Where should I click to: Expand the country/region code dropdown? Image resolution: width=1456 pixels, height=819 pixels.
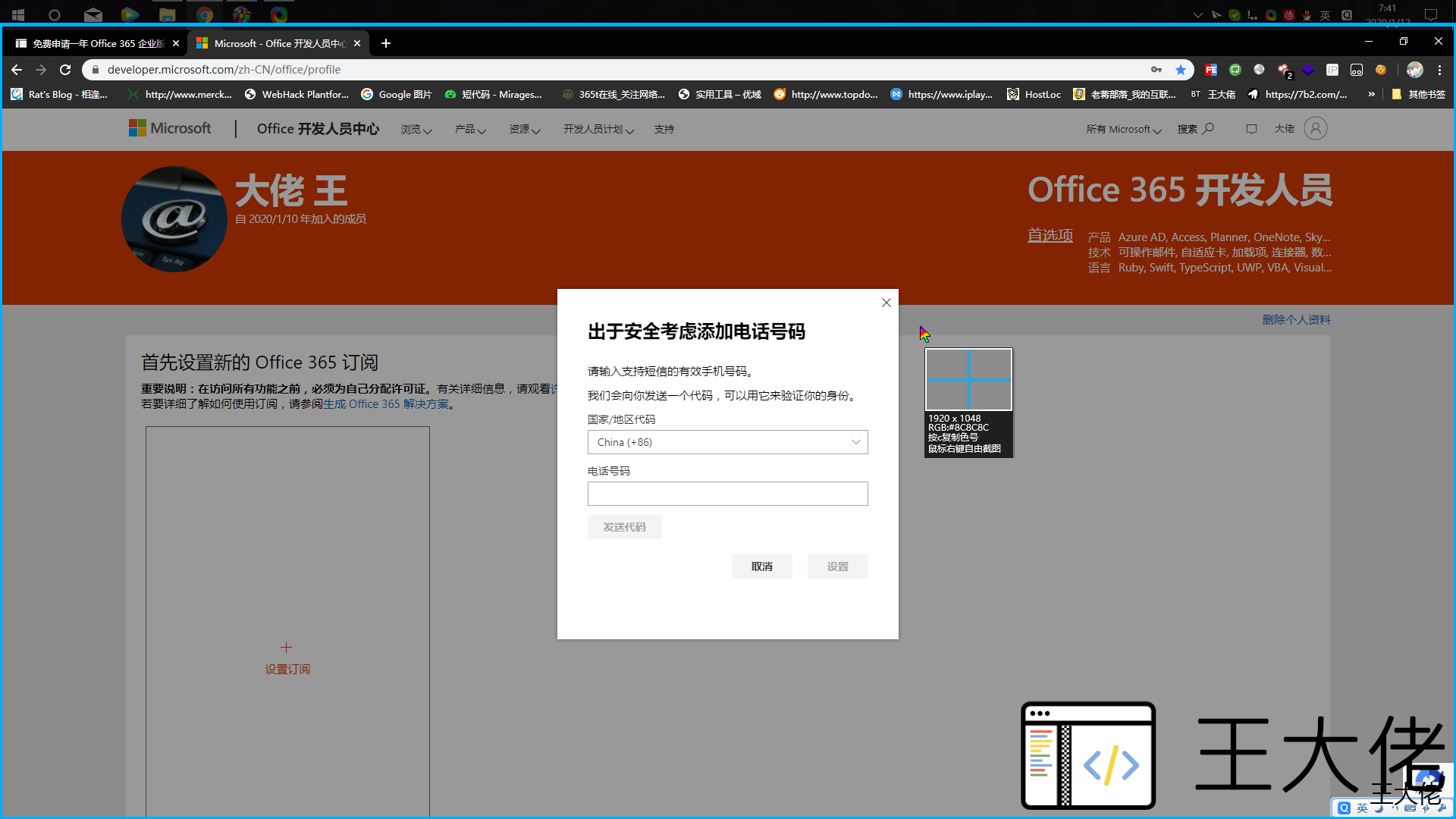727,442
